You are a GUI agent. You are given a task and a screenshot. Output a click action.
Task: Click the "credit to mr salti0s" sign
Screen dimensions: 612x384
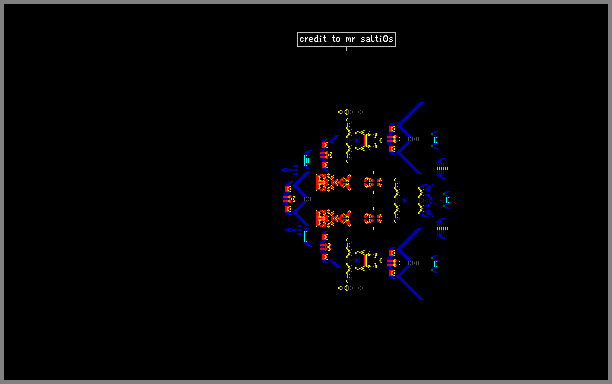(346, 39)
